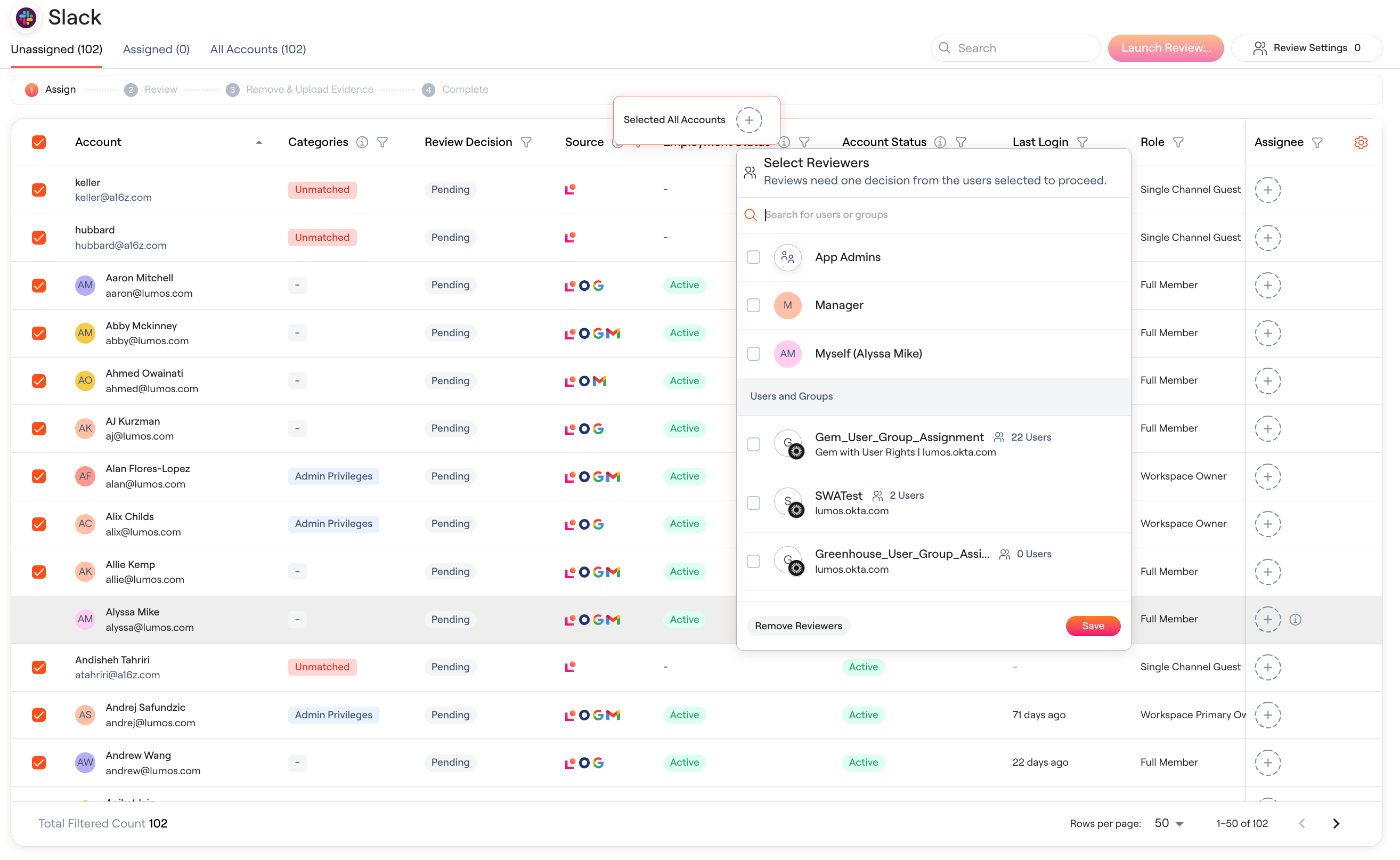Image resolution: width=1400 pixels, height=860 pixels.
Task: Open the Rows per page dropdown
Action: click(x=1169, y=824)
